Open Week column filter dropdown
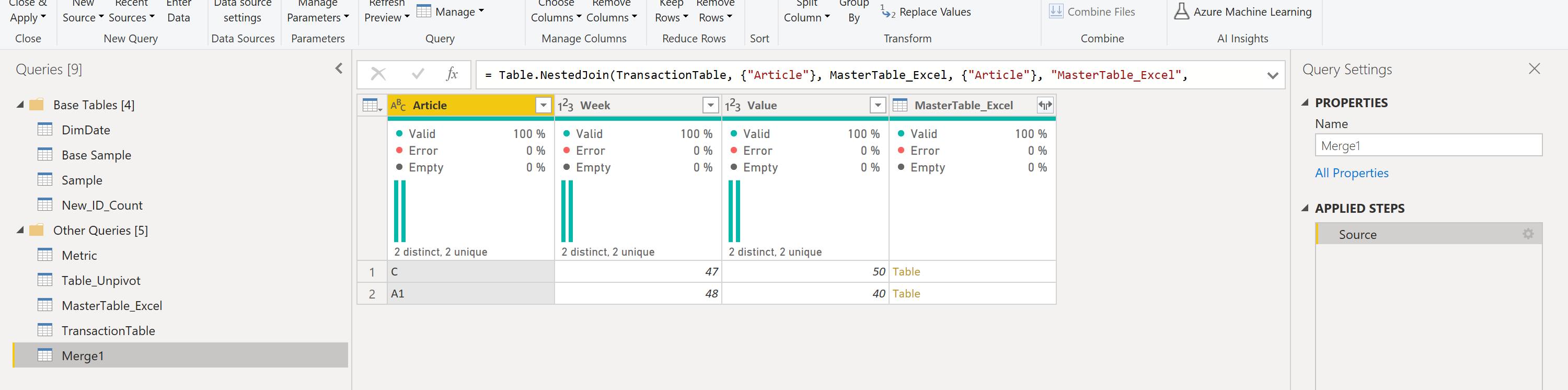 click(710, 105)
